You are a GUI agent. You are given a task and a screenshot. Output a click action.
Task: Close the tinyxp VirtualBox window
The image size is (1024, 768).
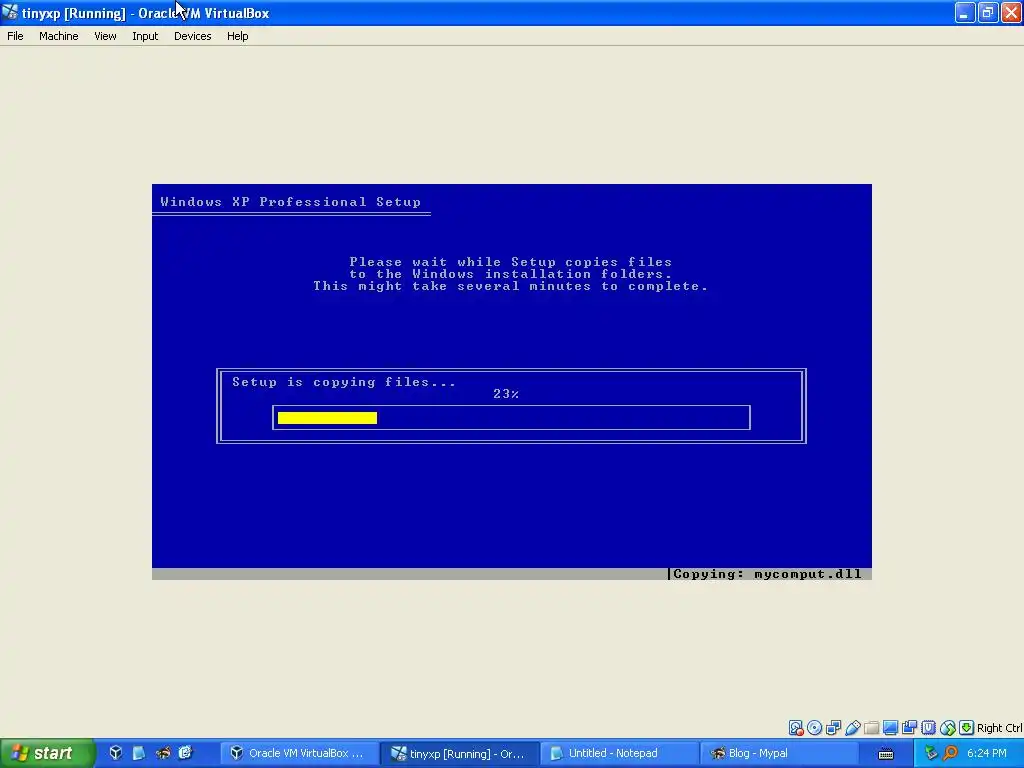pyautogui.click(x=1011, y=12)
